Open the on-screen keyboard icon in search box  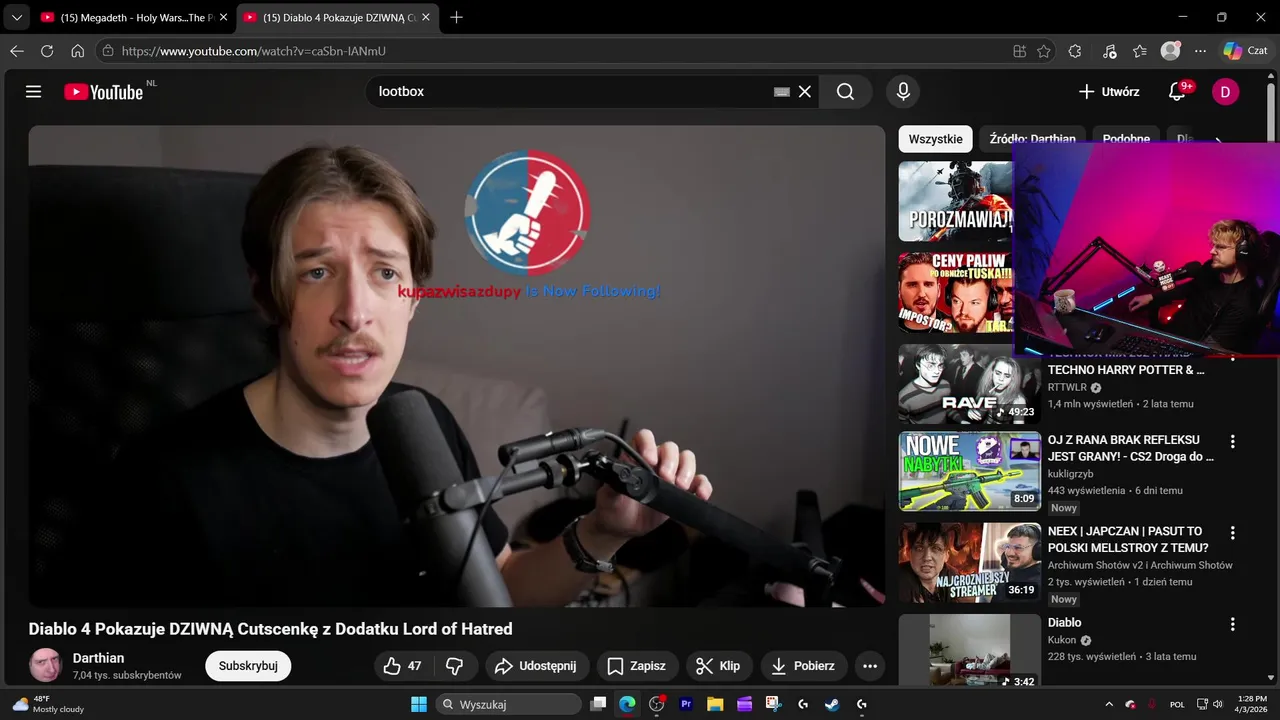point(782,92)
